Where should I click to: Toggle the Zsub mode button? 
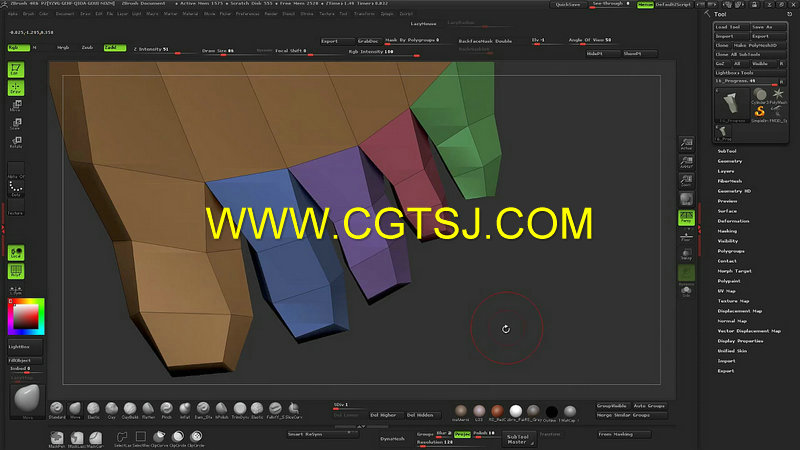[87, 47]
